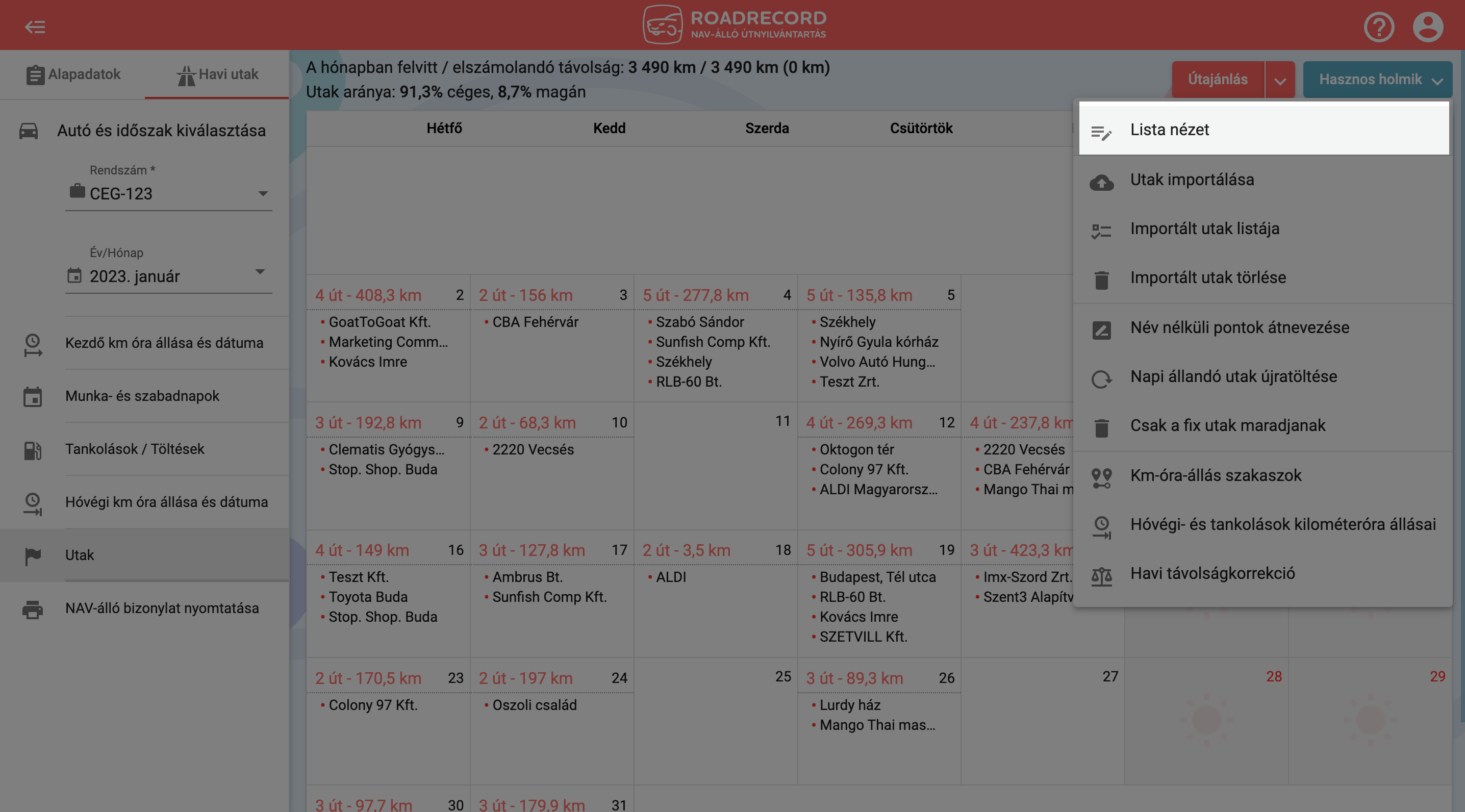Choose Utak importálása menu entry
Viewport: 1465px width, 812px height.
point(1264,180)
